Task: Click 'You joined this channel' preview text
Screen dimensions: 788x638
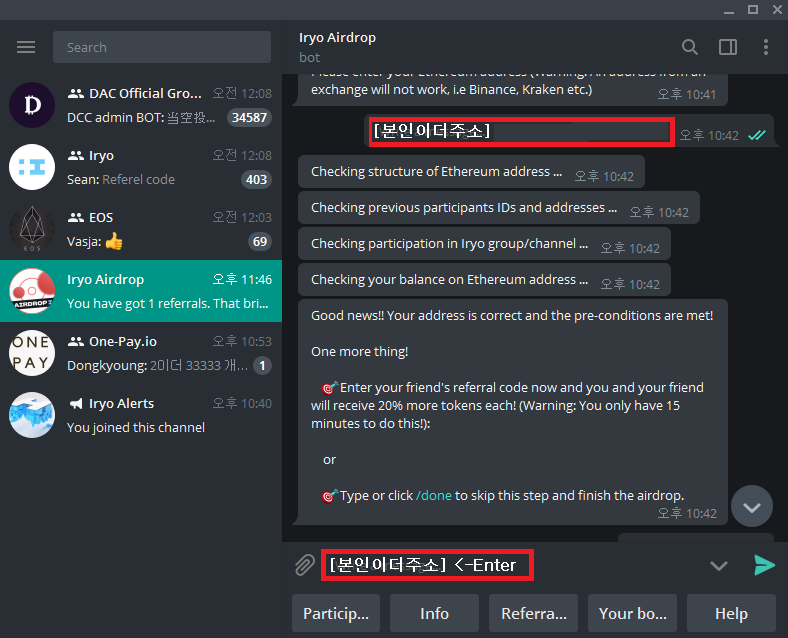Action: pyautogui.click(x=136, y=428)
